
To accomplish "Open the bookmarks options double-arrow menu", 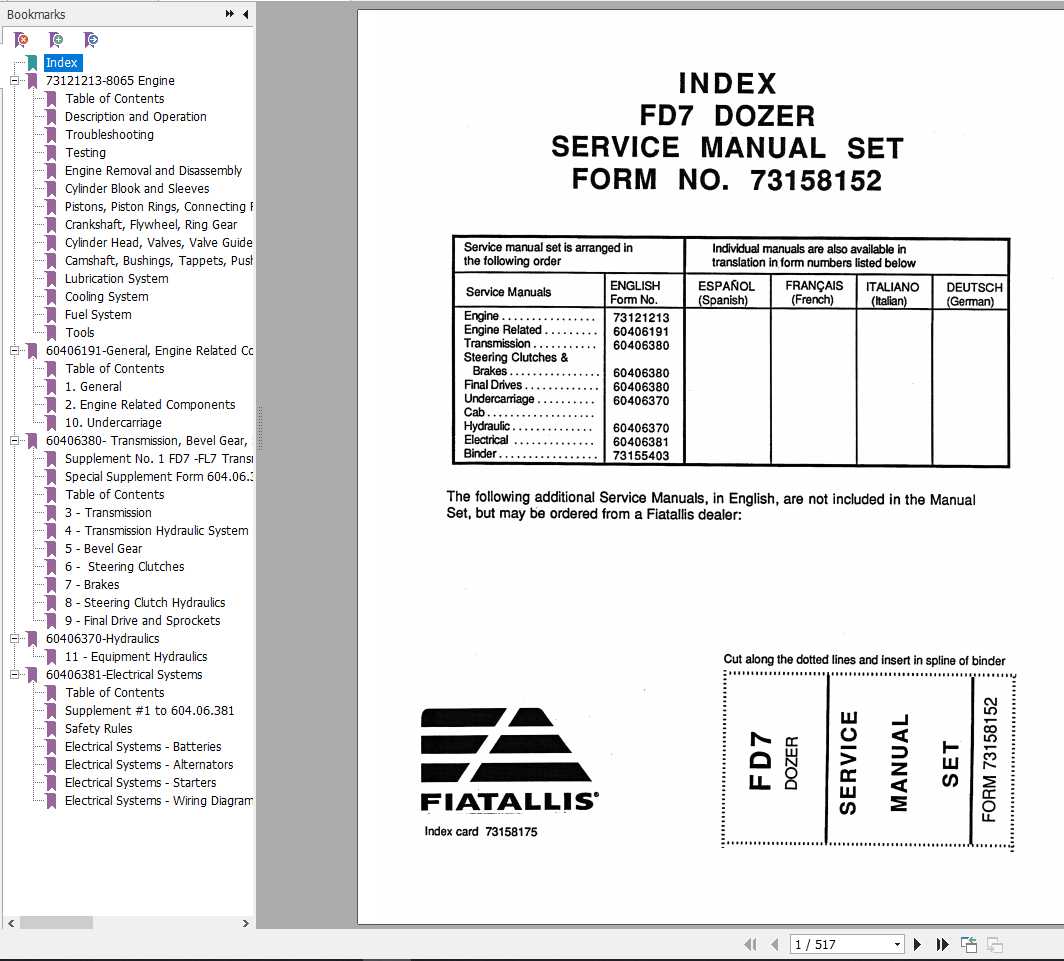I will tap(229, 14).
